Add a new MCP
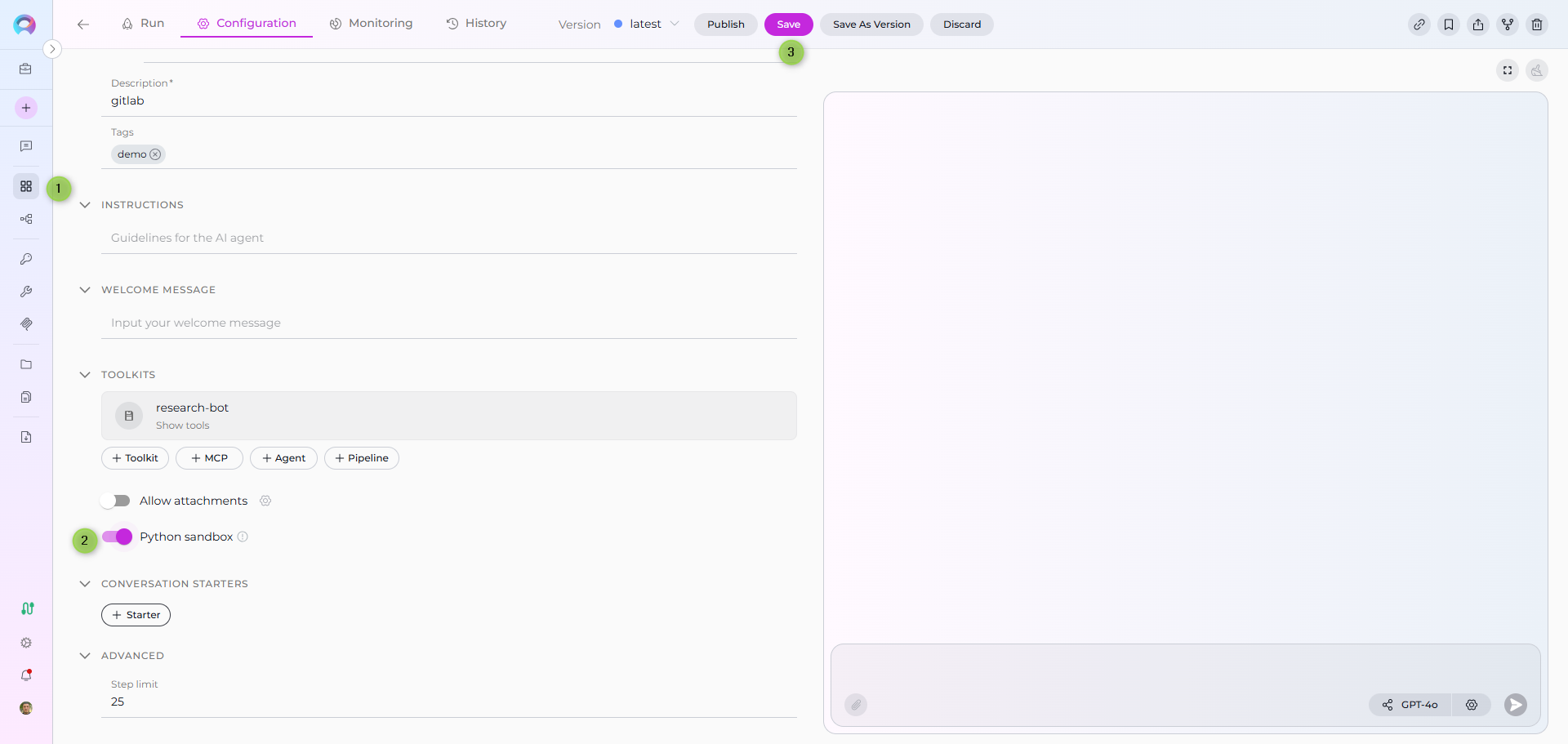The width and height of the screenshot is (1568, 744). point(209,458)
